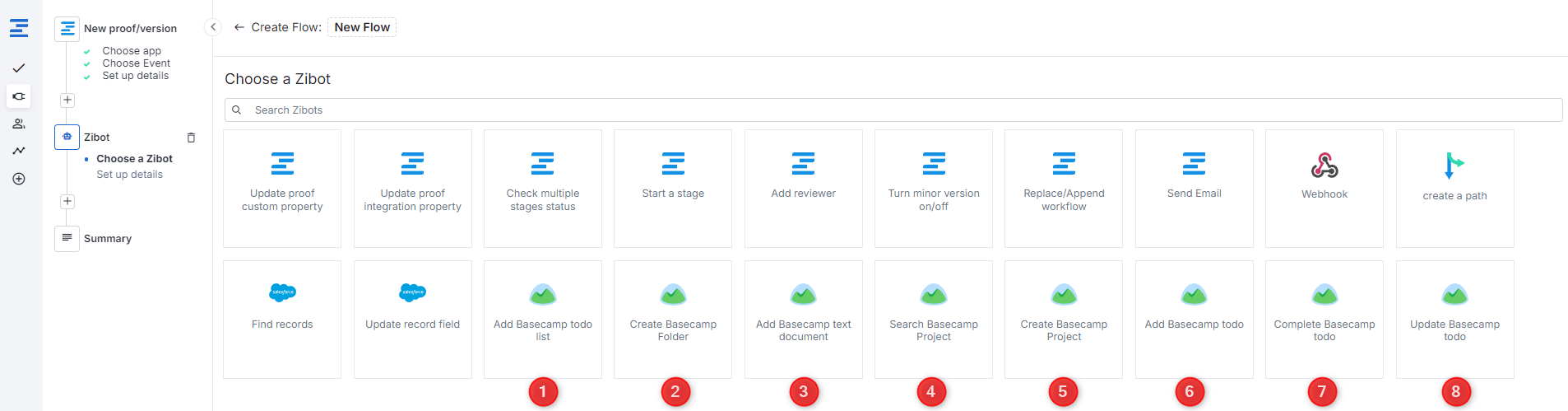Edit the New Flow name field

click(362, 27)
